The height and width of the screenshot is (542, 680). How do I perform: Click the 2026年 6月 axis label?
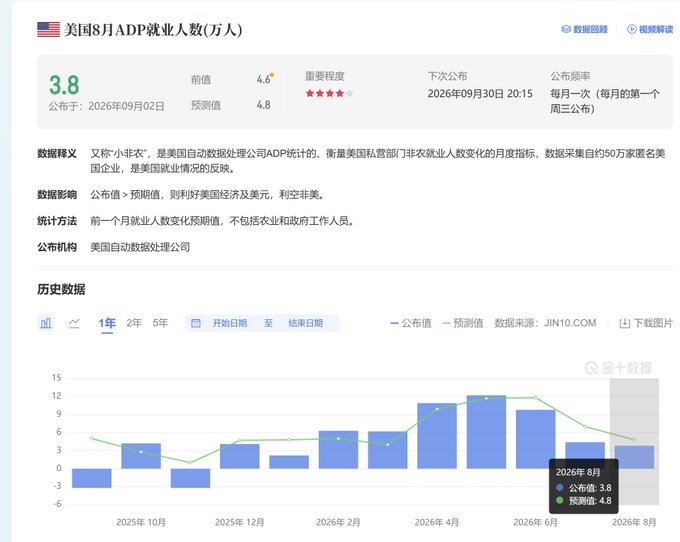536,522
